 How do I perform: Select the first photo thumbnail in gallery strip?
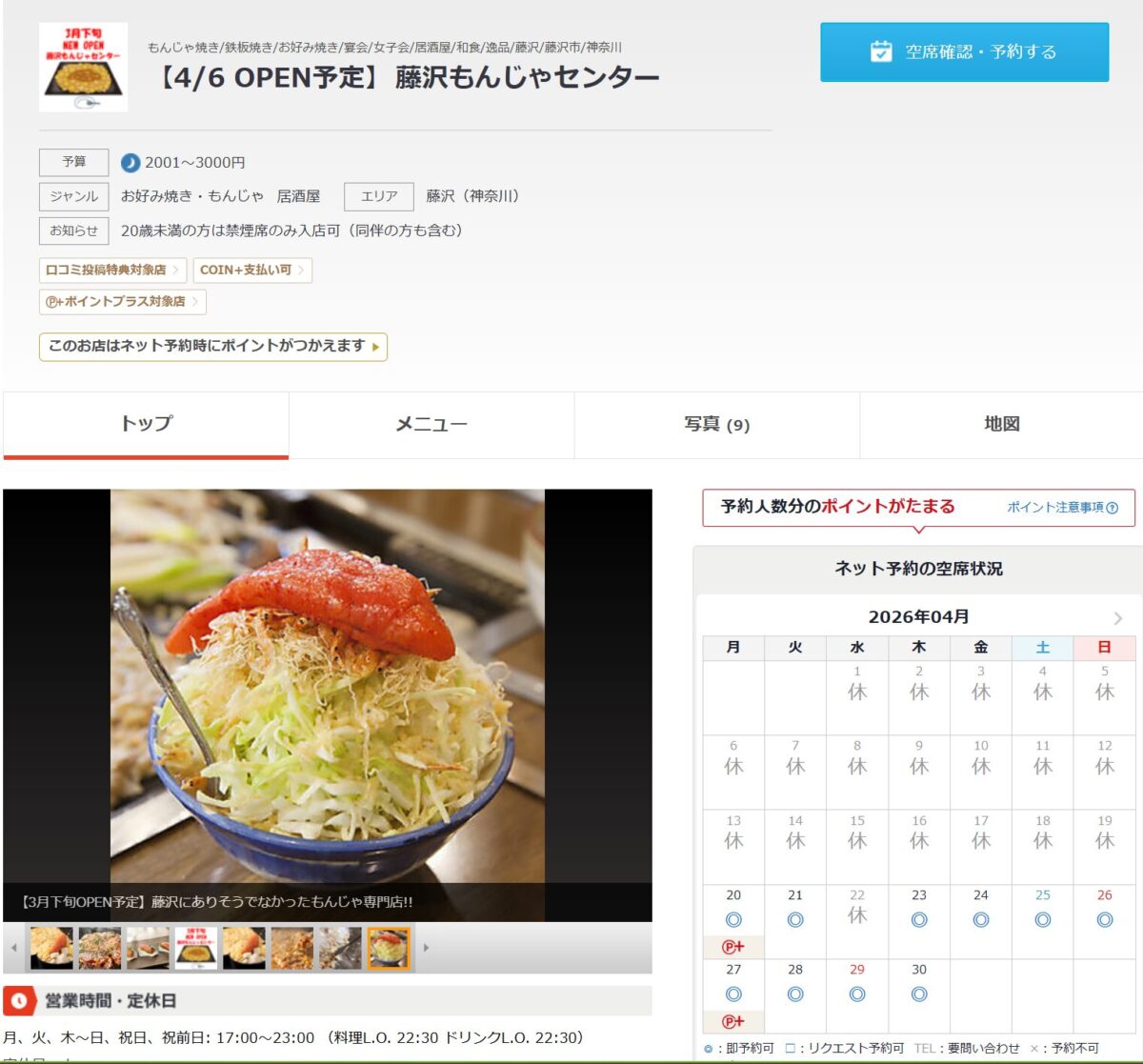click(51, 948)
